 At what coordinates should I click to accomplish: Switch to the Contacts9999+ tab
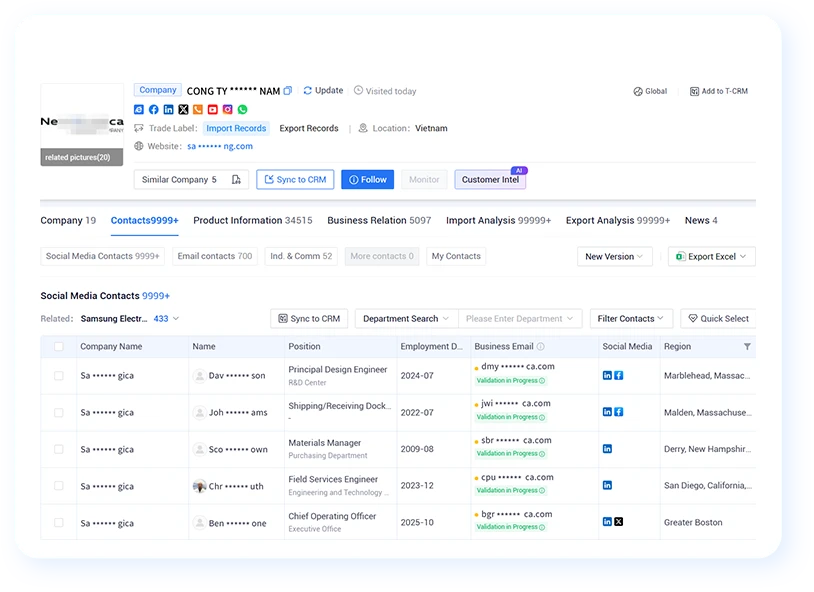click(144, 221)
